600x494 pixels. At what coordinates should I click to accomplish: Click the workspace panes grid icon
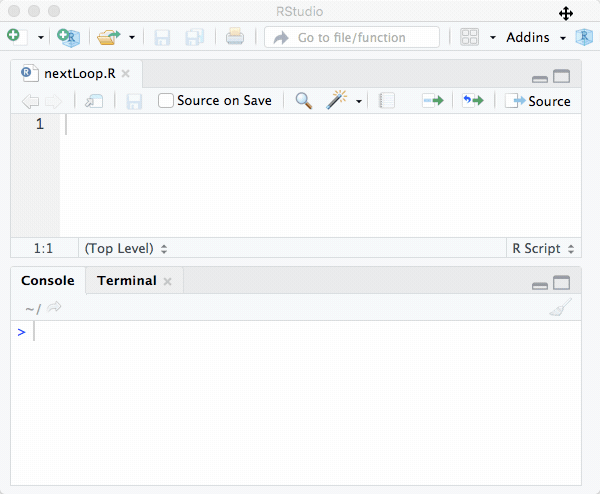[469, 37]
